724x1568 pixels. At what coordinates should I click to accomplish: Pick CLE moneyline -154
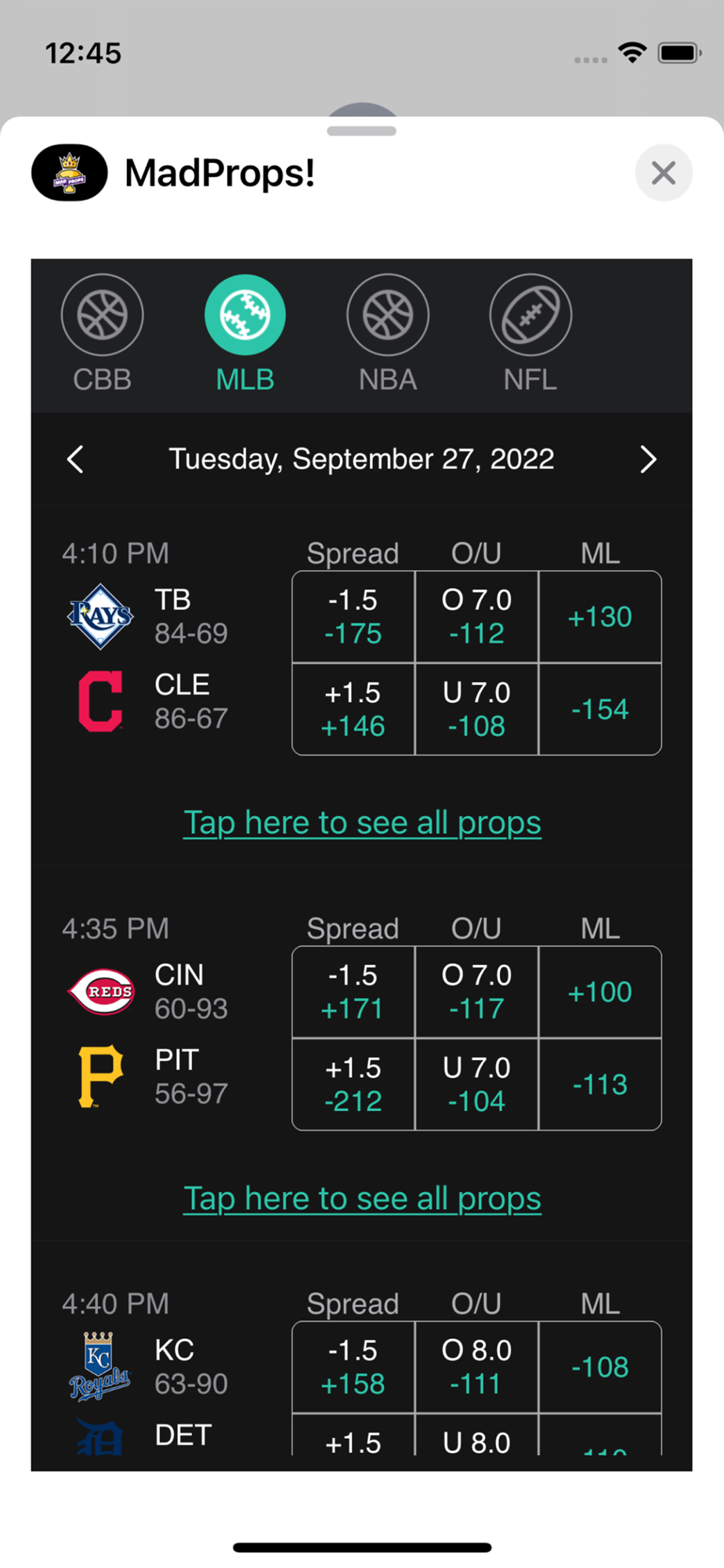600,710
